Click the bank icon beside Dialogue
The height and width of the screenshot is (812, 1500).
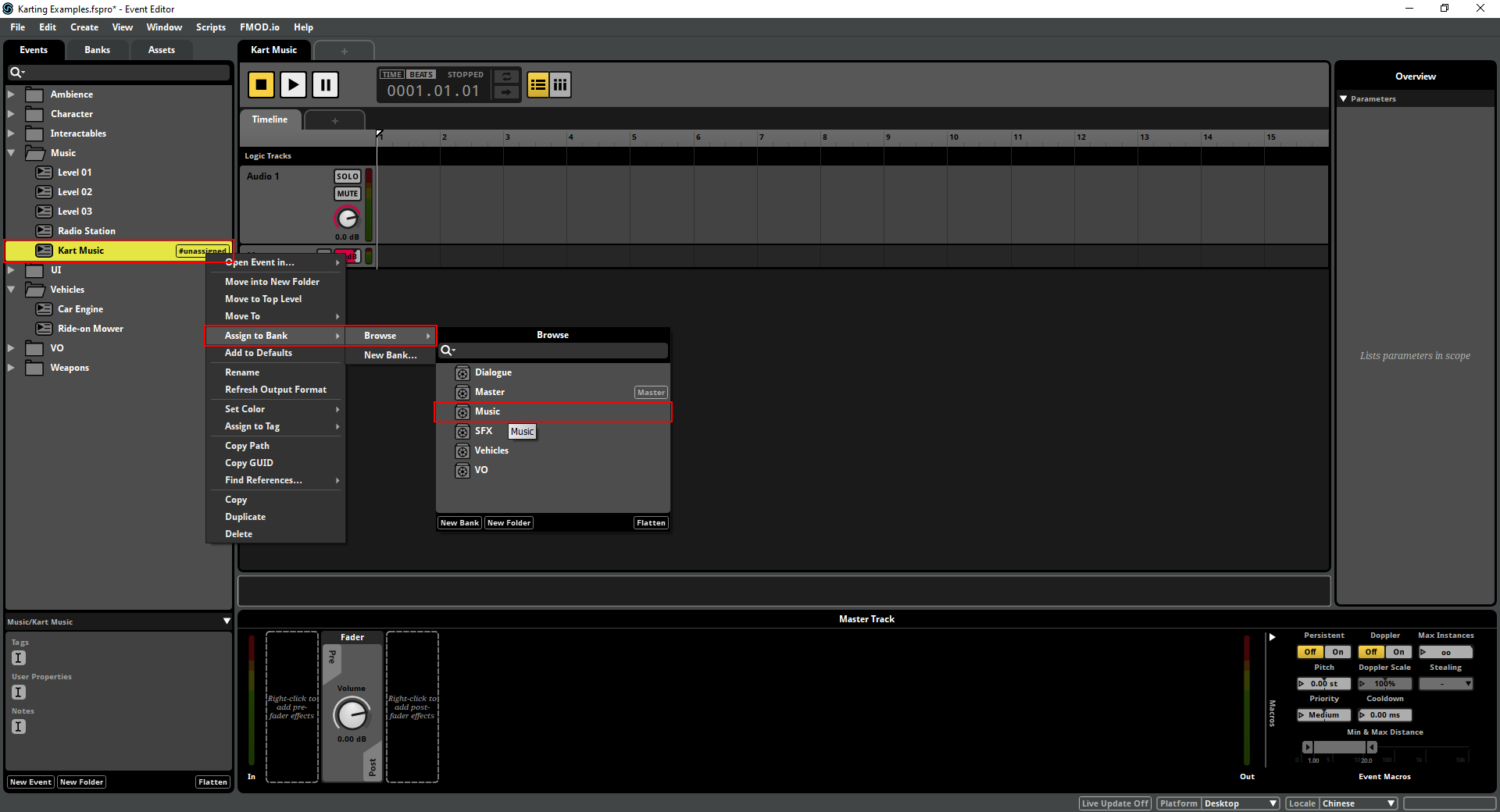tap(462, 372)
